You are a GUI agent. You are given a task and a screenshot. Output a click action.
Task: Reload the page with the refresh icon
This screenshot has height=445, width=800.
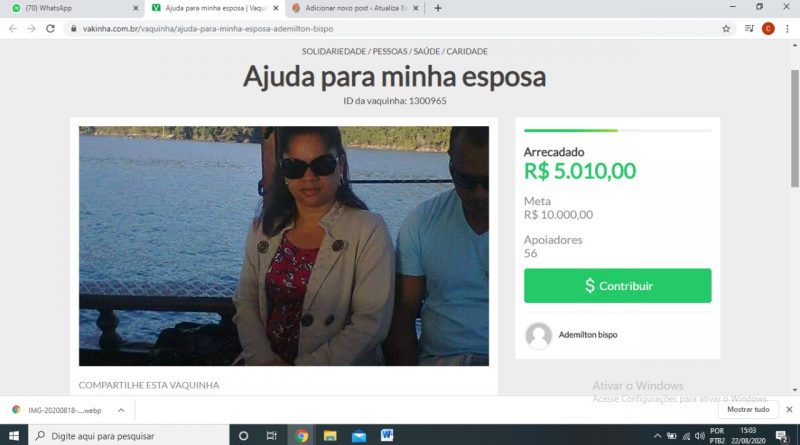click(x=50, y=29)
